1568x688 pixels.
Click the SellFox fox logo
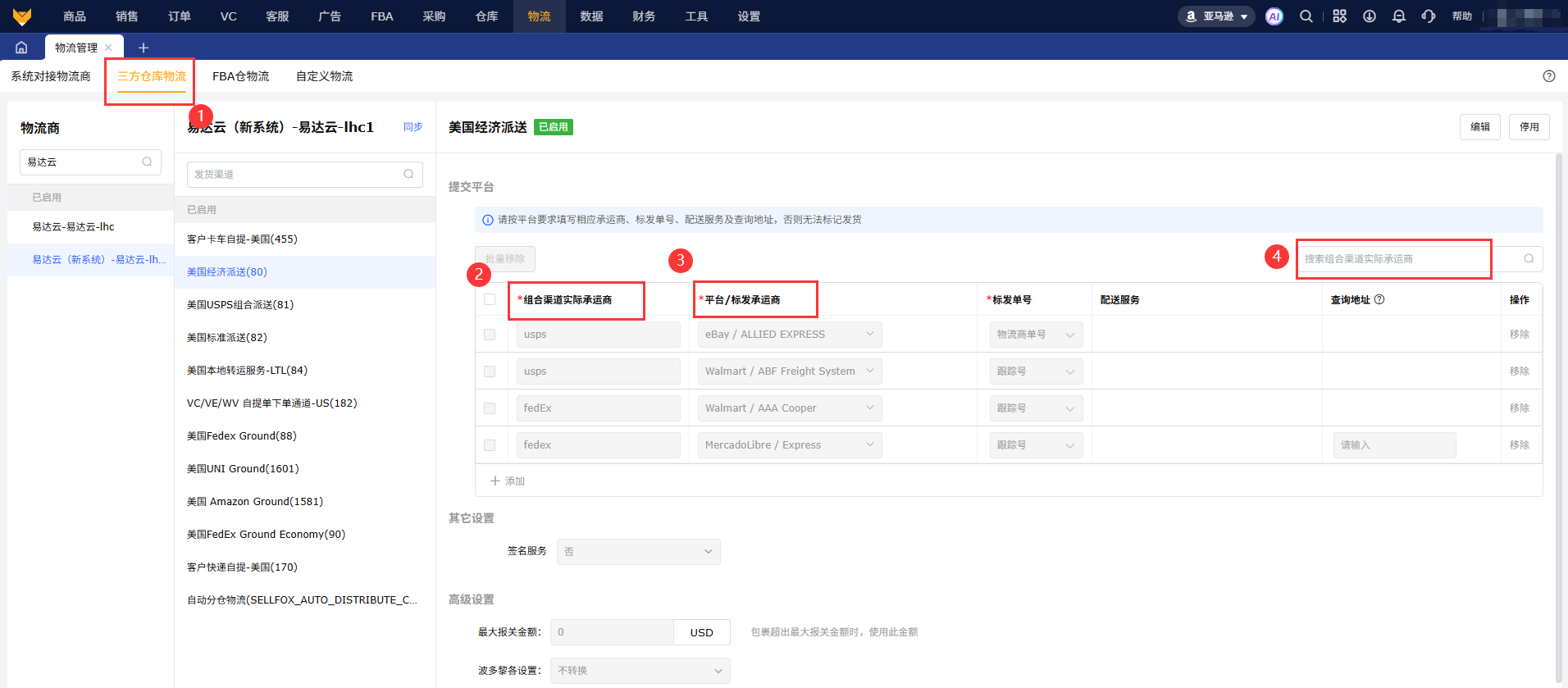click(22, 16)
